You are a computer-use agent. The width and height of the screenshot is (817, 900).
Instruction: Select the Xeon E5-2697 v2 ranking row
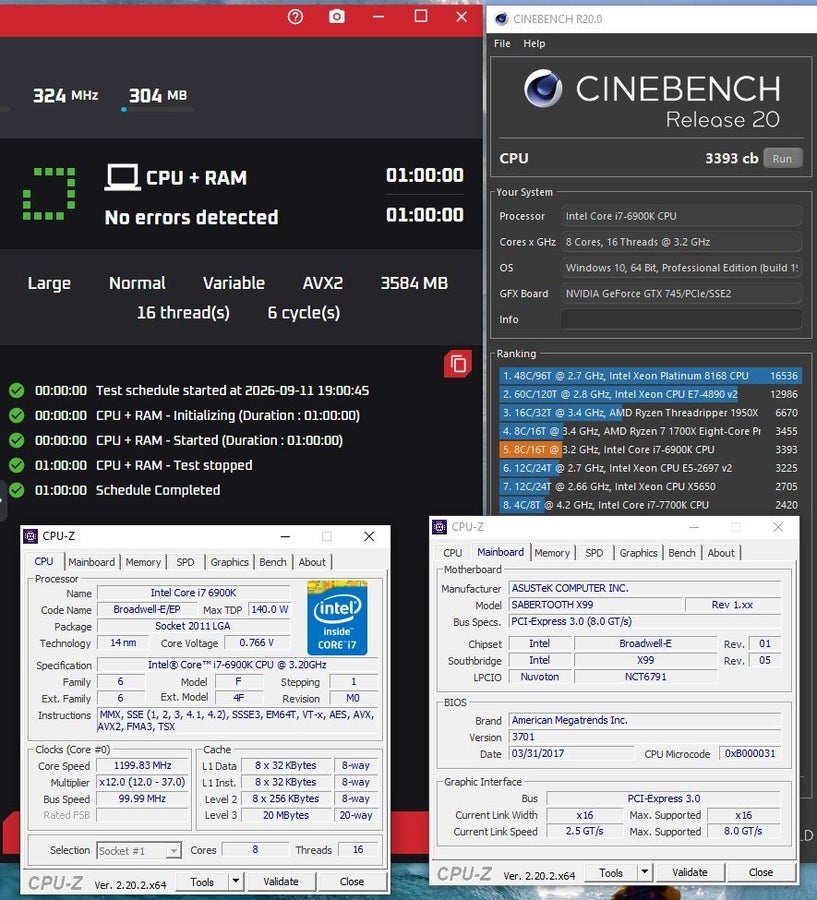click(x=649, y=468)
